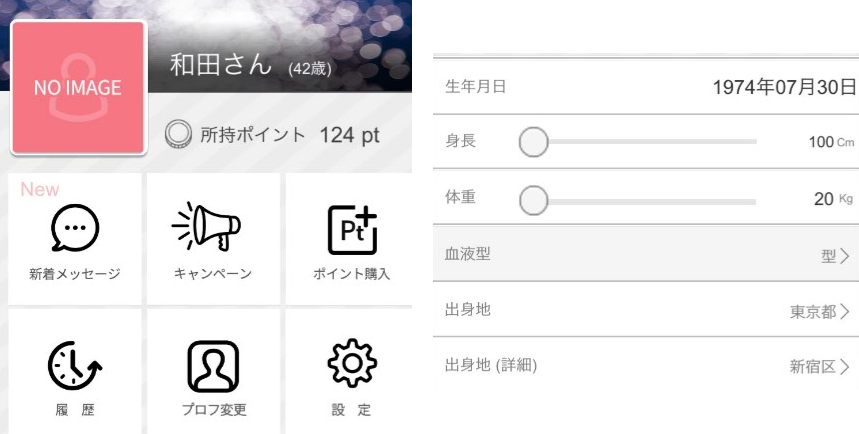Click the points coin icon
Screen dimensions: 859x434
[x=177, y=136]
